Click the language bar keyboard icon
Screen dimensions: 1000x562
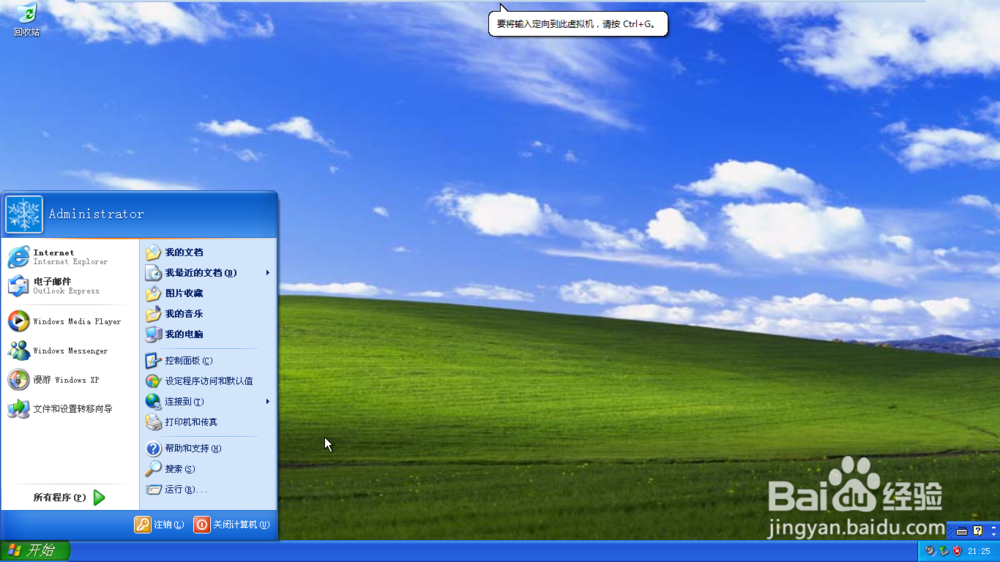click(x=962, y=531)
